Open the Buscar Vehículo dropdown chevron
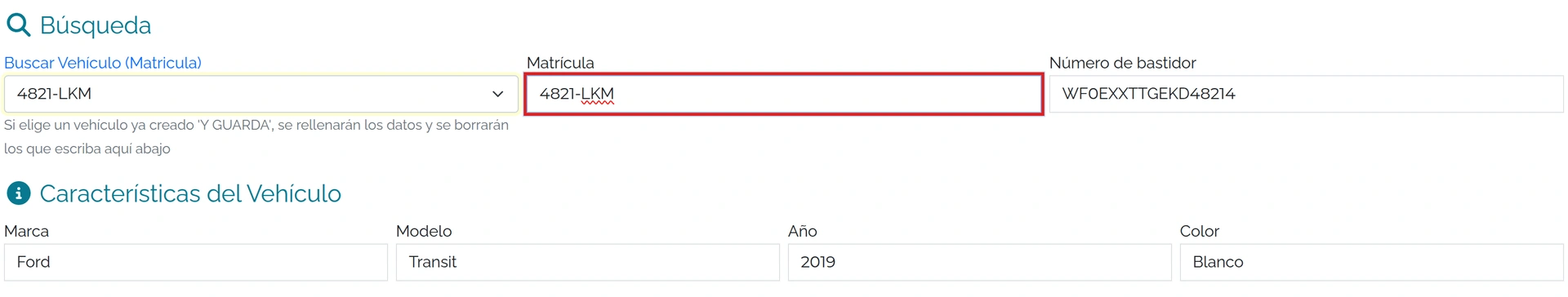The height and width of the screenshot is (297, 1568). pos(497,94)
